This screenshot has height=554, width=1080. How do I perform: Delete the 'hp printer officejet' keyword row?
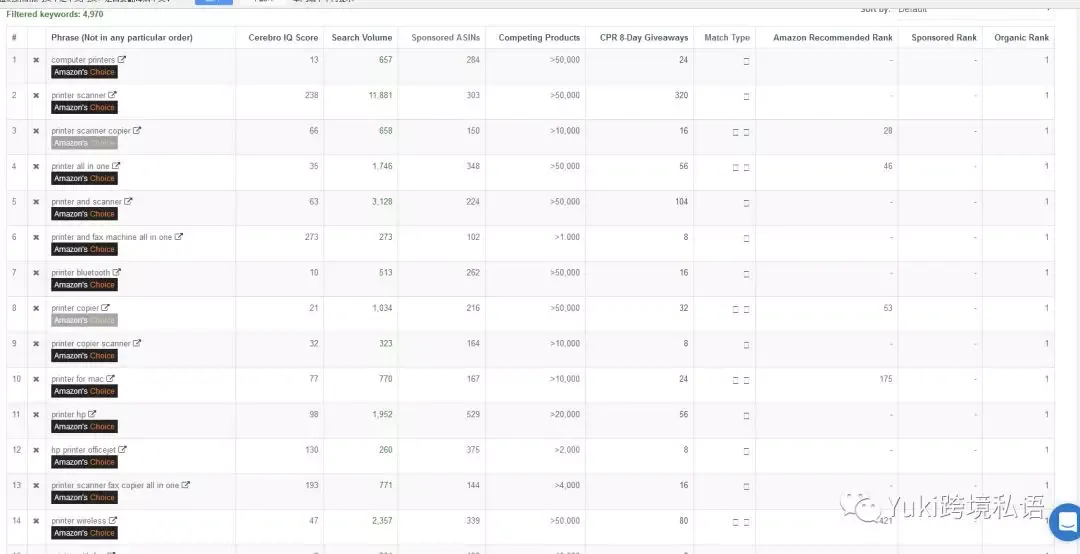(36, 450)
